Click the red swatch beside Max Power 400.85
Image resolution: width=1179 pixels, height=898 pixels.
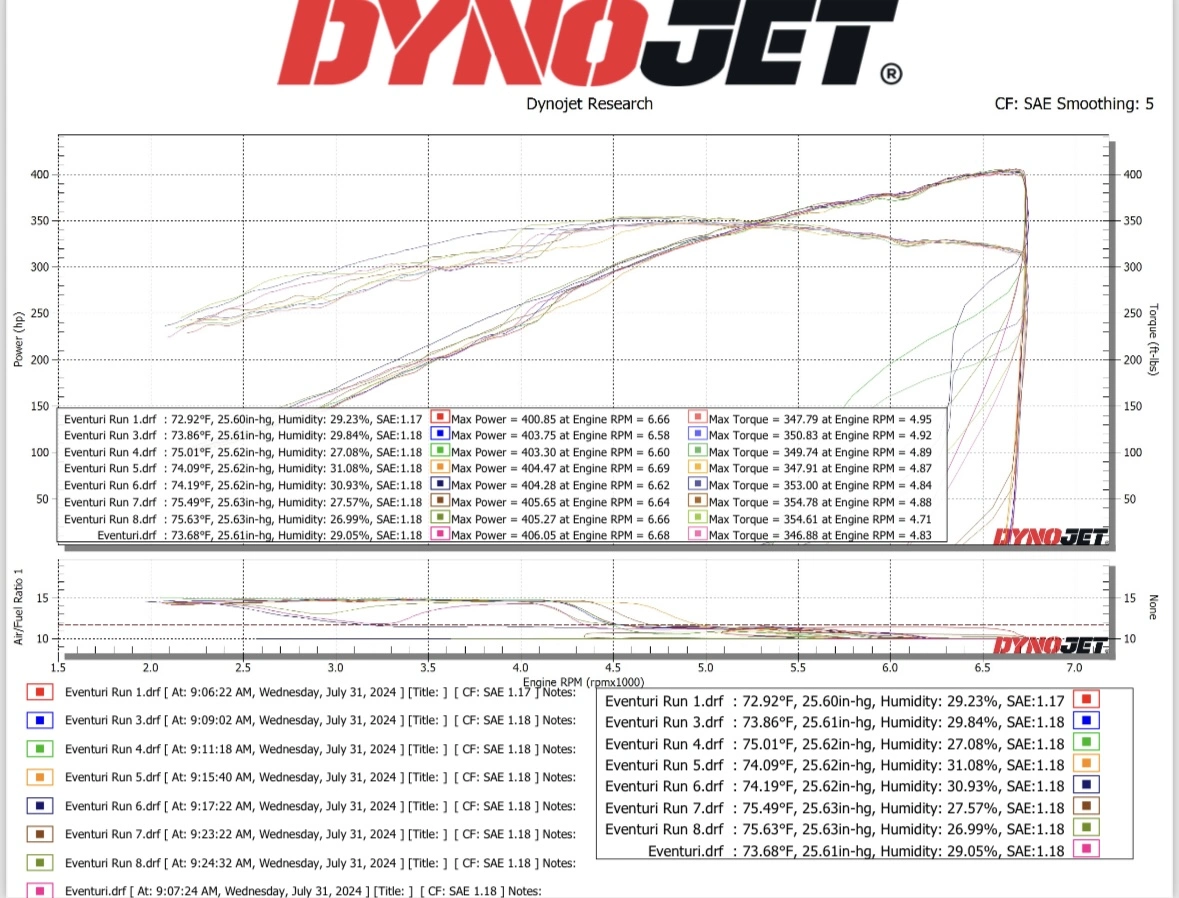(x=440, y=417)
